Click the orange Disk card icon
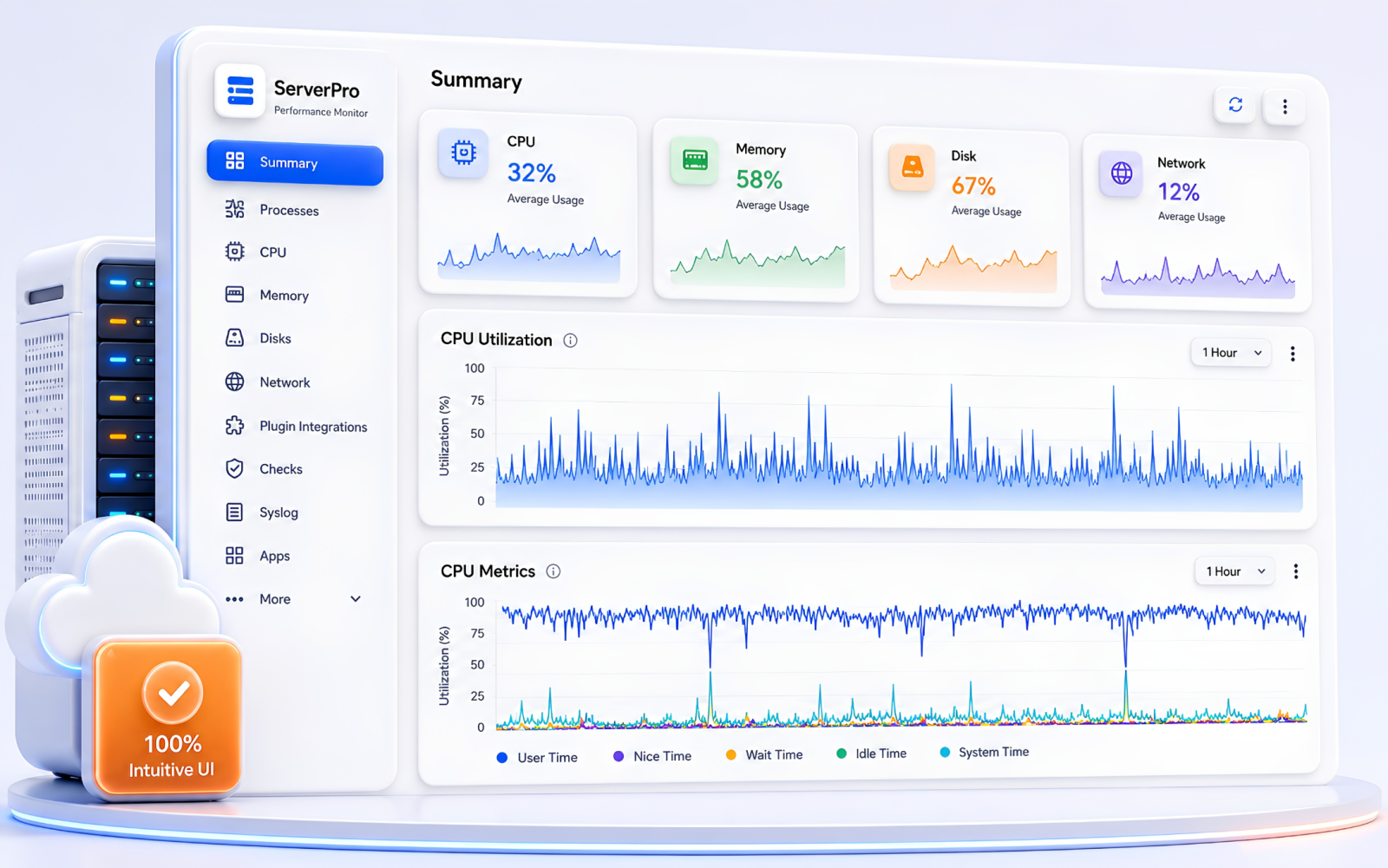The image size is (1388, 868). [912, 166]
